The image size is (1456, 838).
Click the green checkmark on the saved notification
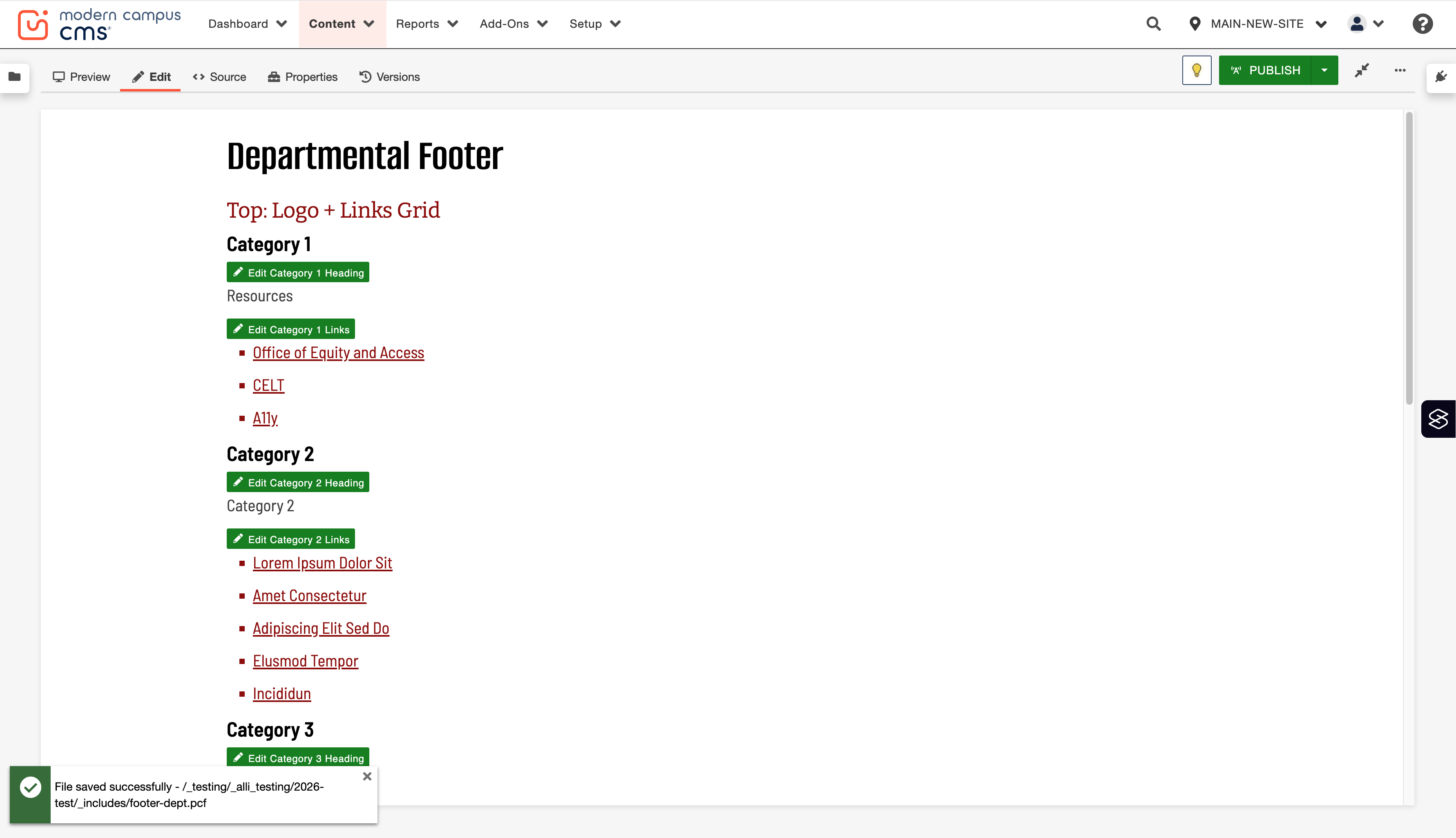point(30,787)
